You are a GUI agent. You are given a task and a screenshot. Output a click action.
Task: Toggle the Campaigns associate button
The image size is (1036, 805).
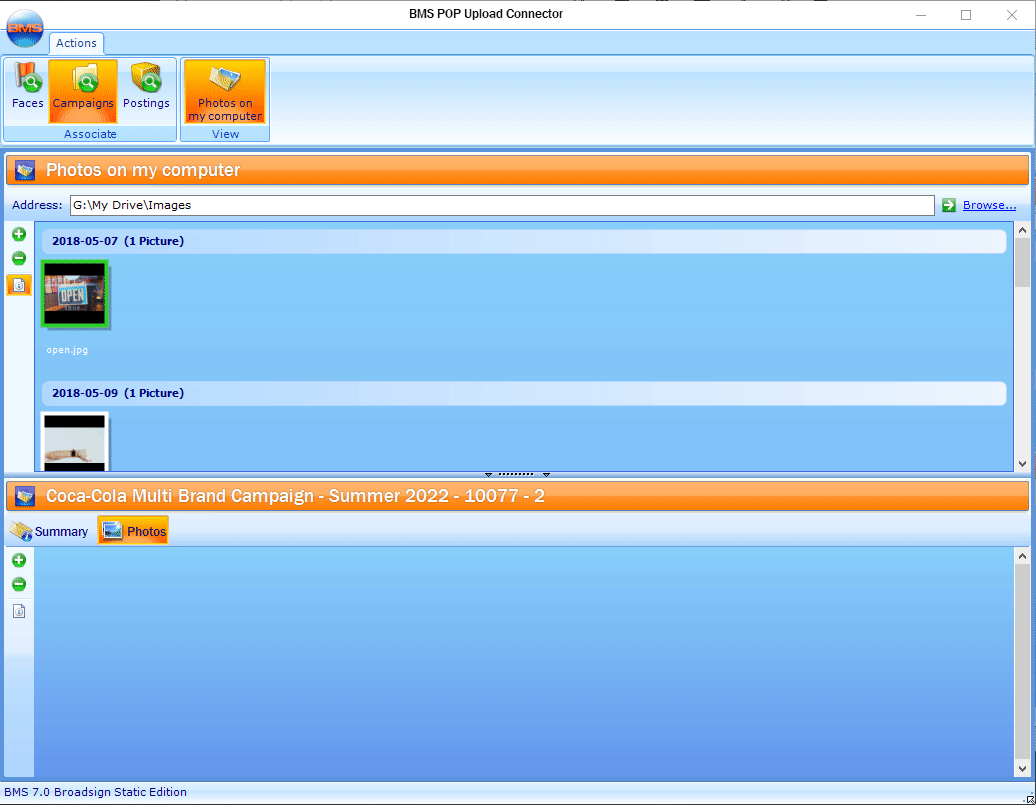pos(83,91)
